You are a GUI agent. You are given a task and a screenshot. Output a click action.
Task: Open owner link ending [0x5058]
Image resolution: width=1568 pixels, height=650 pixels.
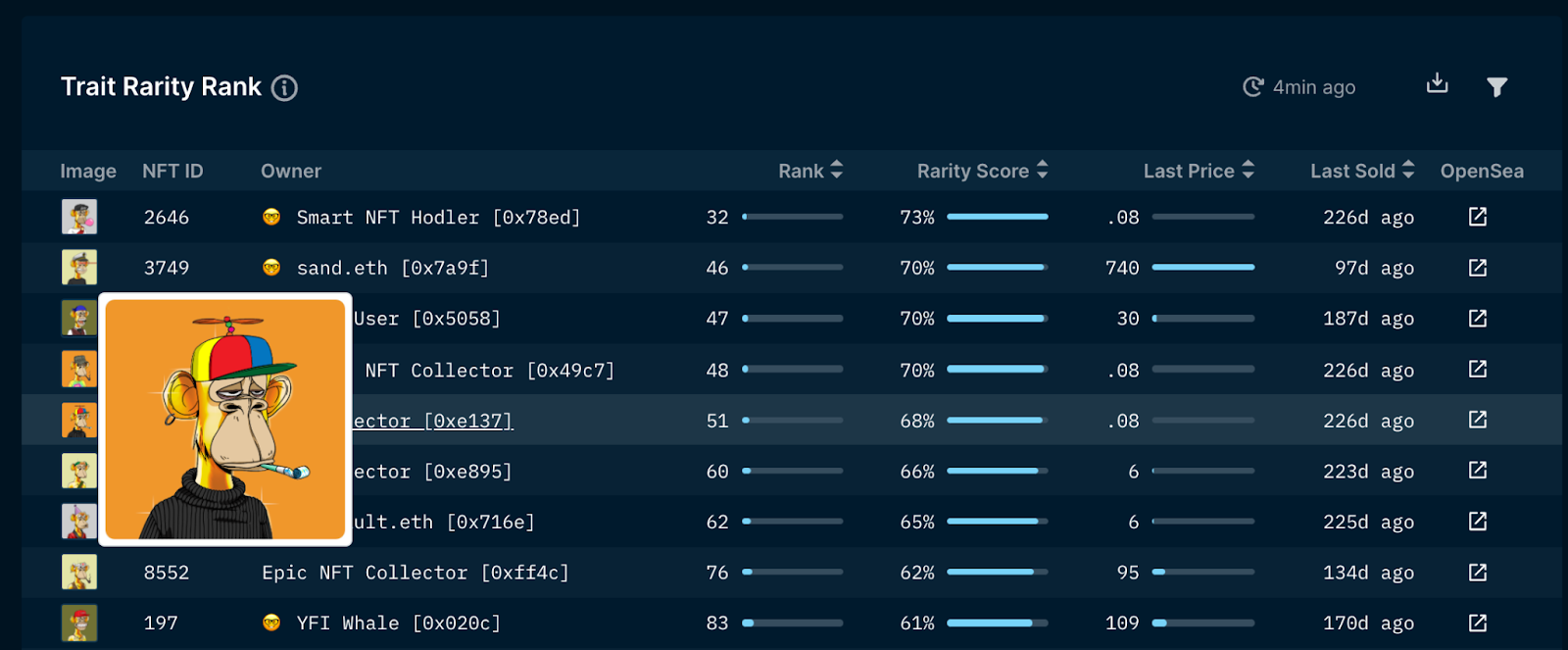coord(426,319)
